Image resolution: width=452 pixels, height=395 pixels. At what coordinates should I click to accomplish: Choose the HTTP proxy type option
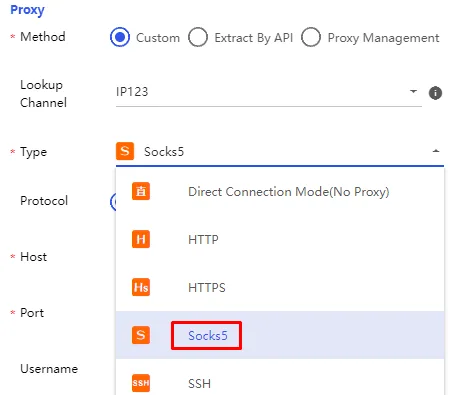(x=280, y=239)
